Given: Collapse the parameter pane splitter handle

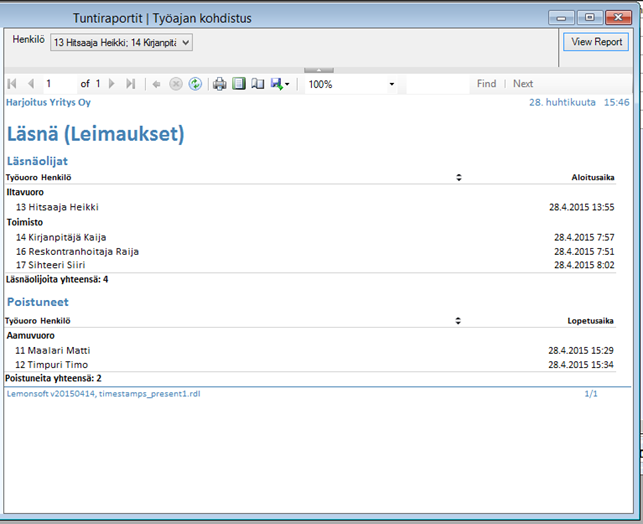Looking at the screenshot, I should pyautogui.click(x=321, y=70).
